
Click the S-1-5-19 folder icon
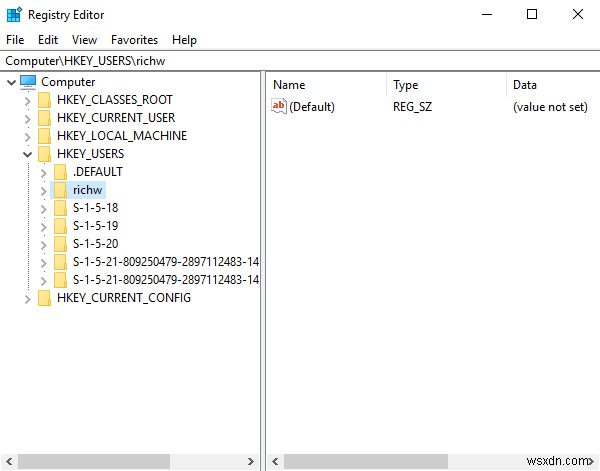(60, 226)
